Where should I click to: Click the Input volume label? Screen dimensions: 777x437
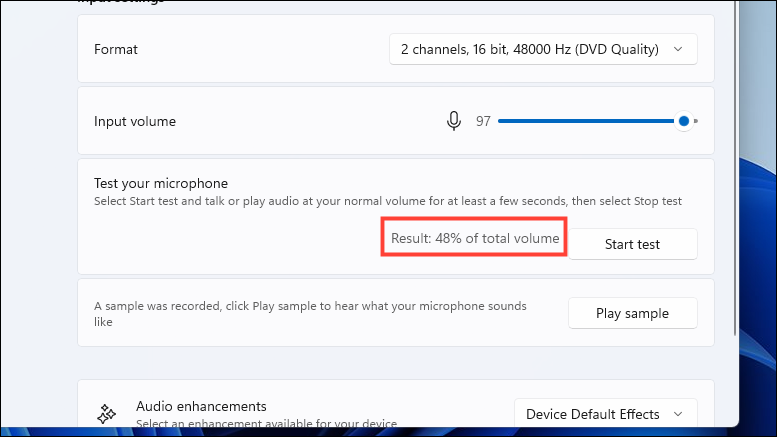tap(135, 121)
